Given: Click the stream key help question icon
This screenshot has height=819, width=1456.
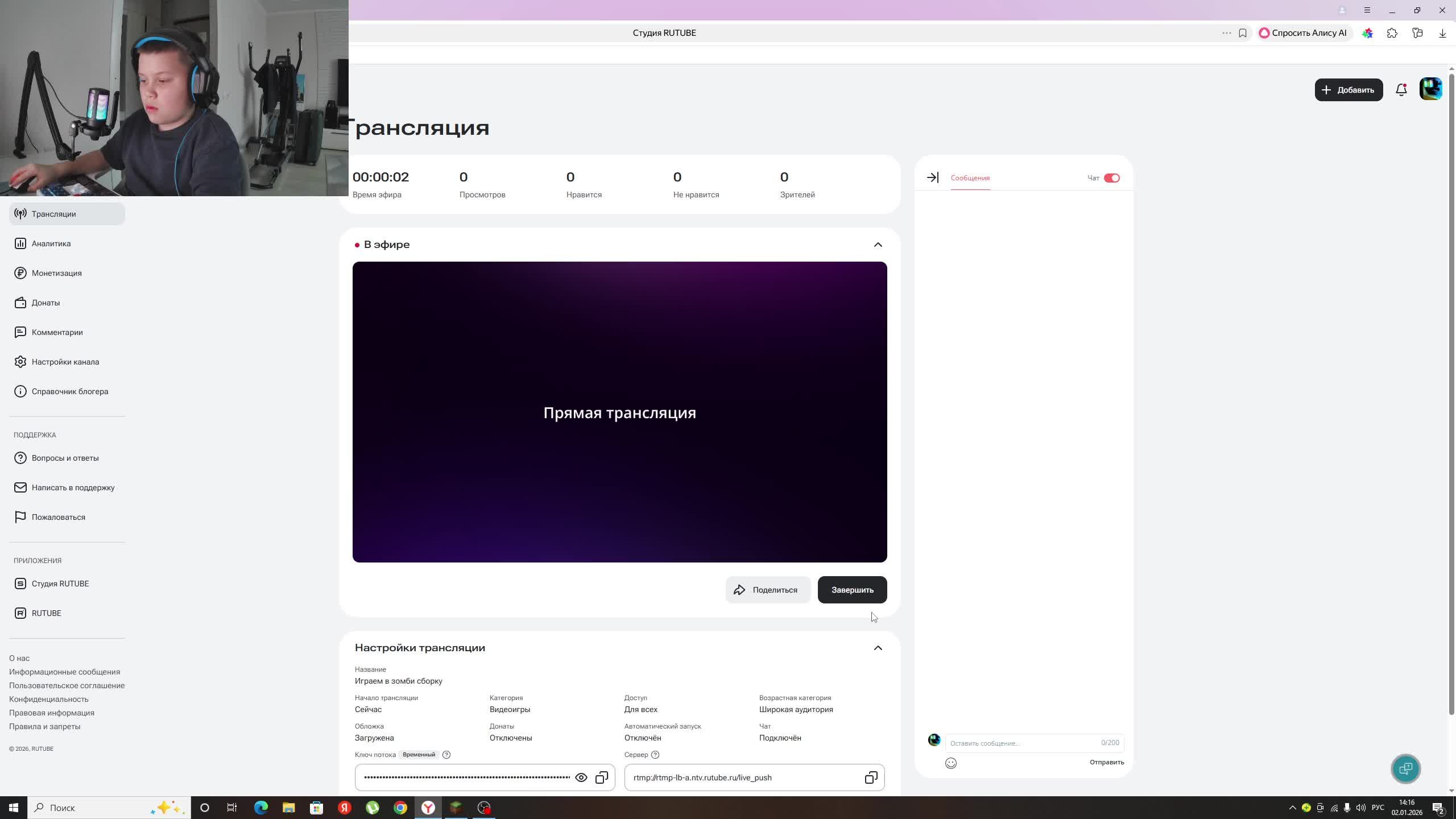Looking at the screenshot, I should pyautogui.click(x=446, y=755).
